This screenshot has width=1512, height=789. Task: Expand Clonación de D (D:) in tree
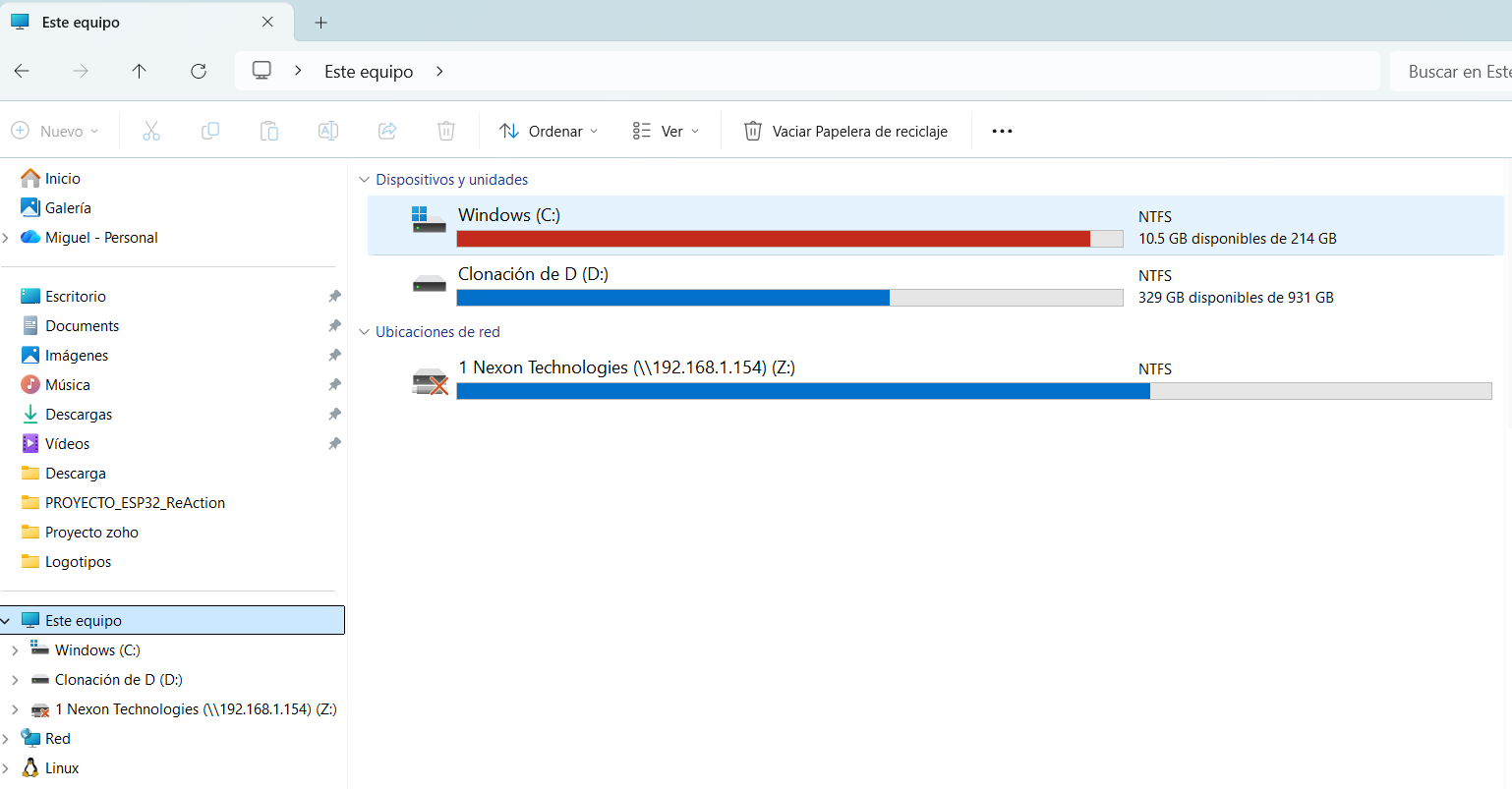tap(15, 680)
